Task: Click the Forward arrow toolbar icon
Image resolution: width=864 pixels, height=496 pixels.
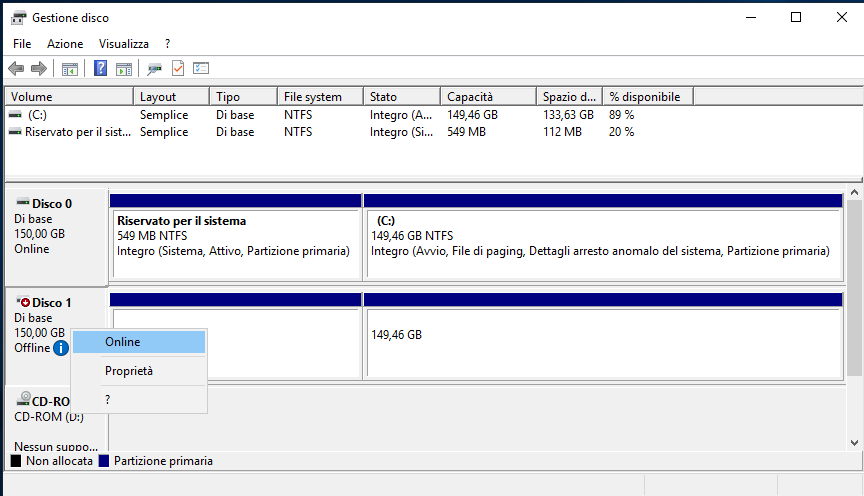Action: click(x=39, y=68)
